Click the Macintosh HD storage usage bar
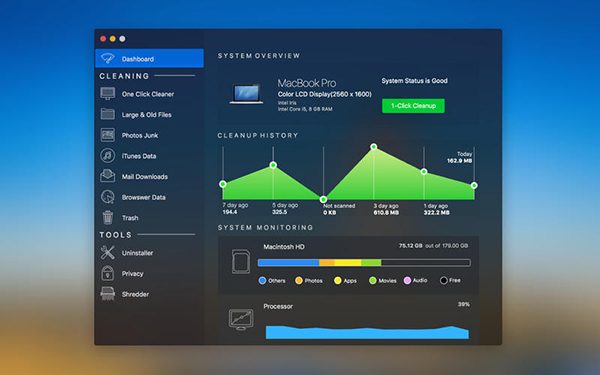The image size is (600, 375). click(364, 262)
